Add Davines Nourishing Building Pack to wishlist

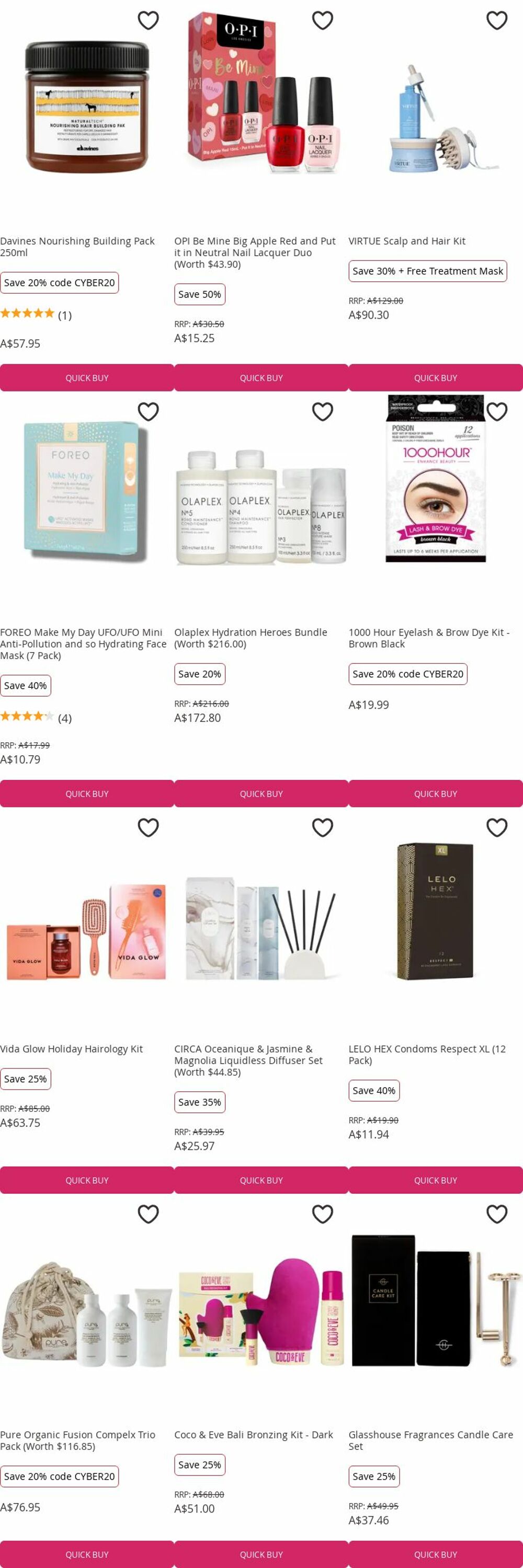148,21
